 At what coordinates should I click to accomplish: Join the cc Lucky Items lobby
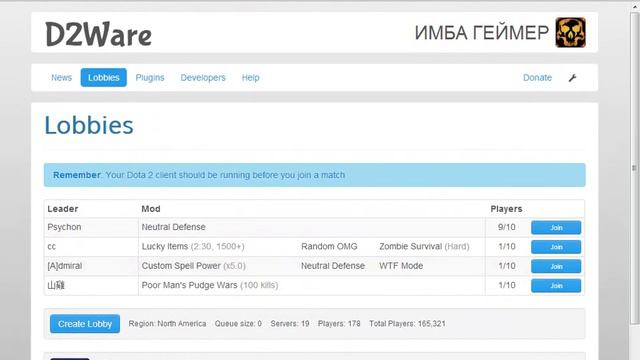click(556, 247)
